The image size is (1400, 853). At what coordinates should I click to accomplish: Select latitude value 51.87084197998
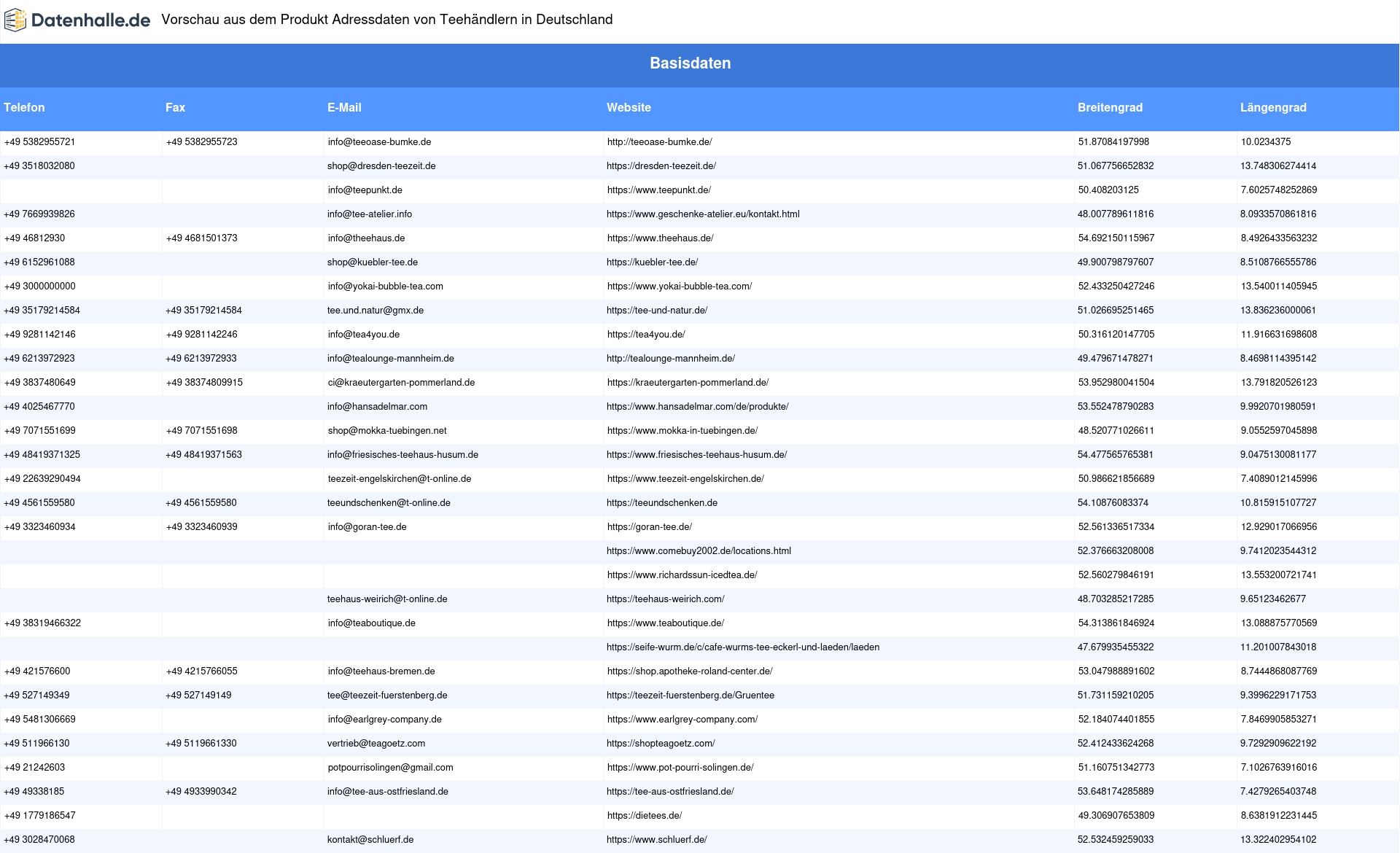[1113, 142]
